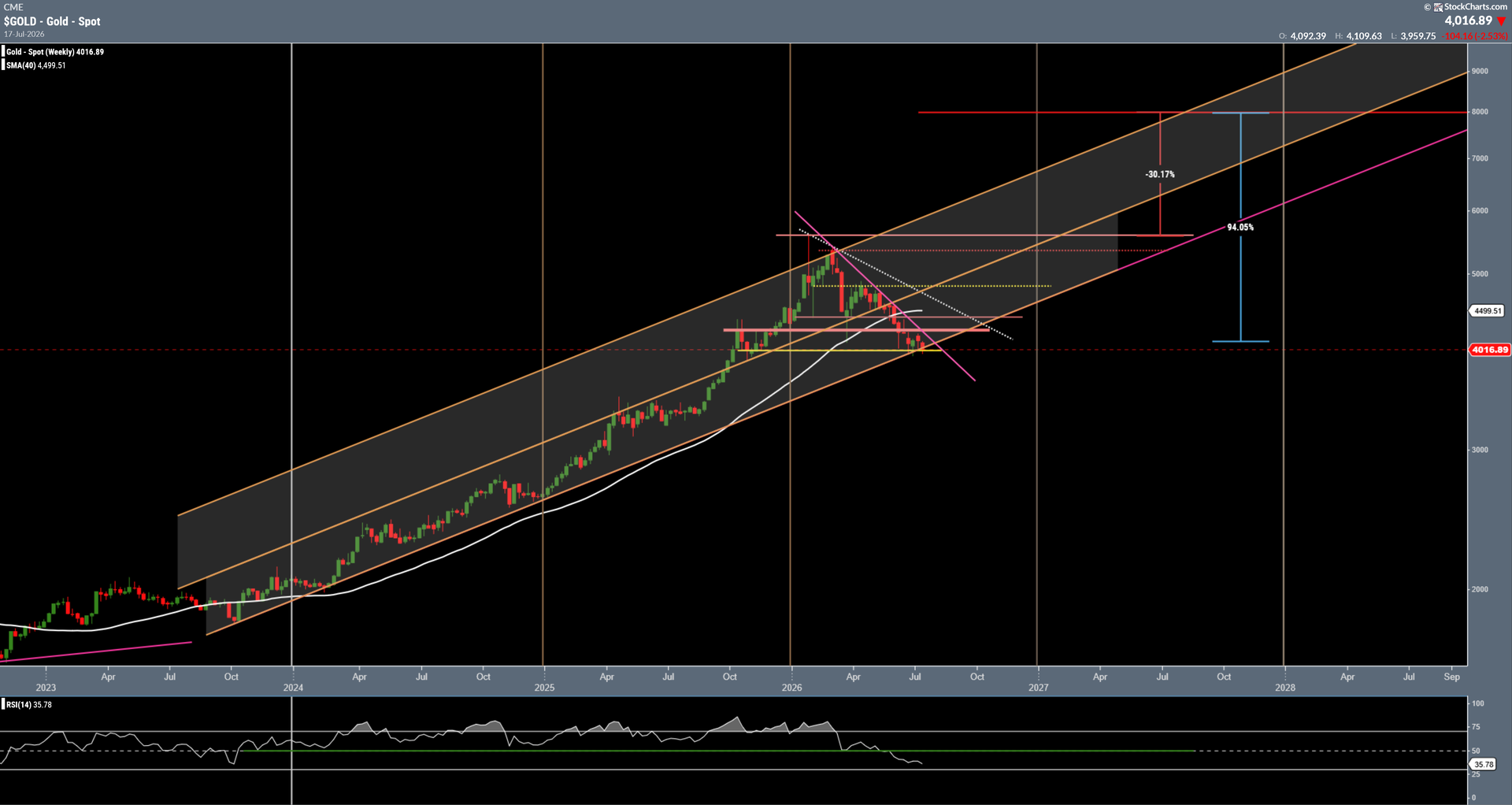Click the "8000" price axis label
Viewport: 1512px width, 805px height.
click(1480, 112)
